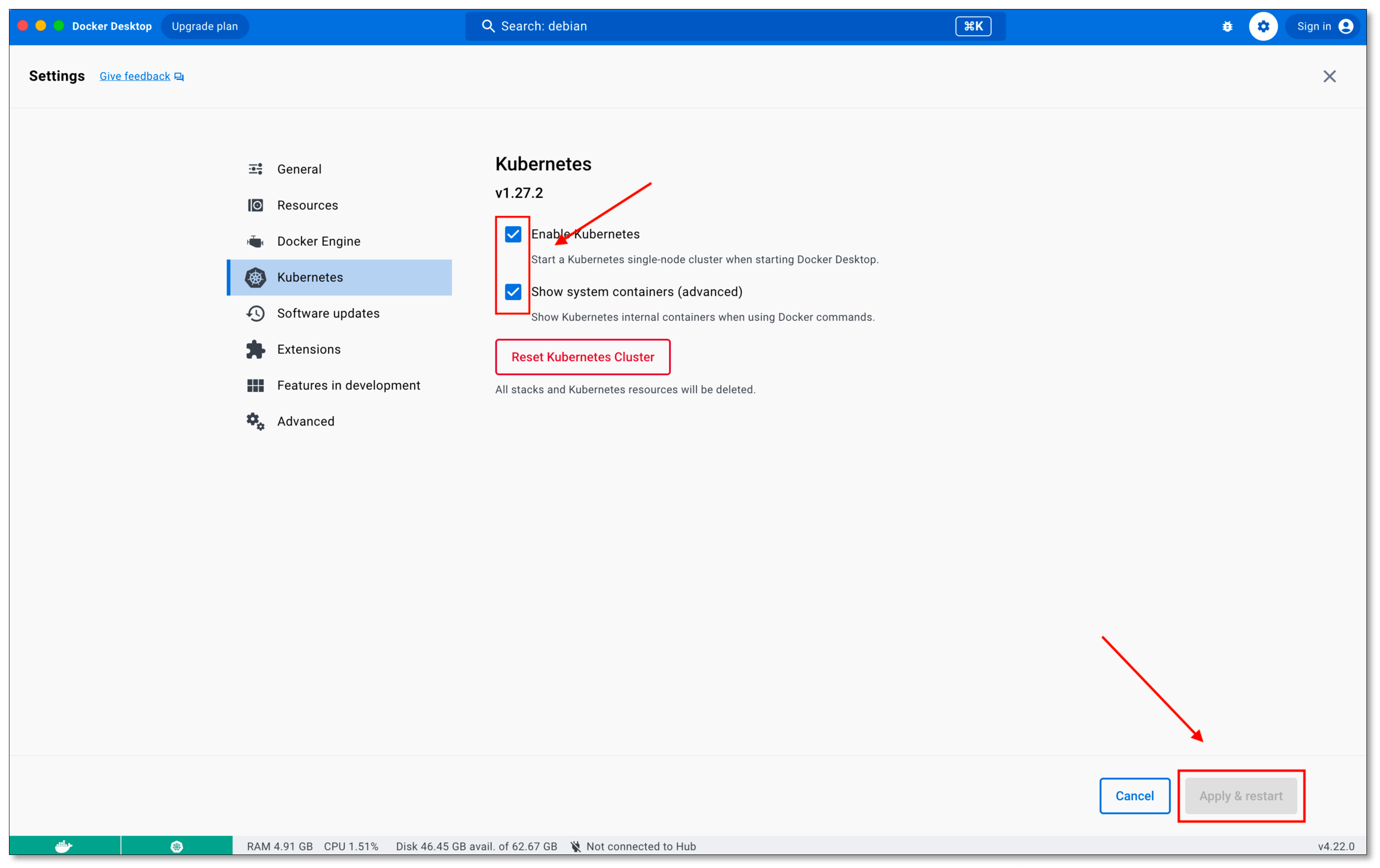
Task: Uncheck the Enable Kubernetes checkbox
Action: coord(513,234)
